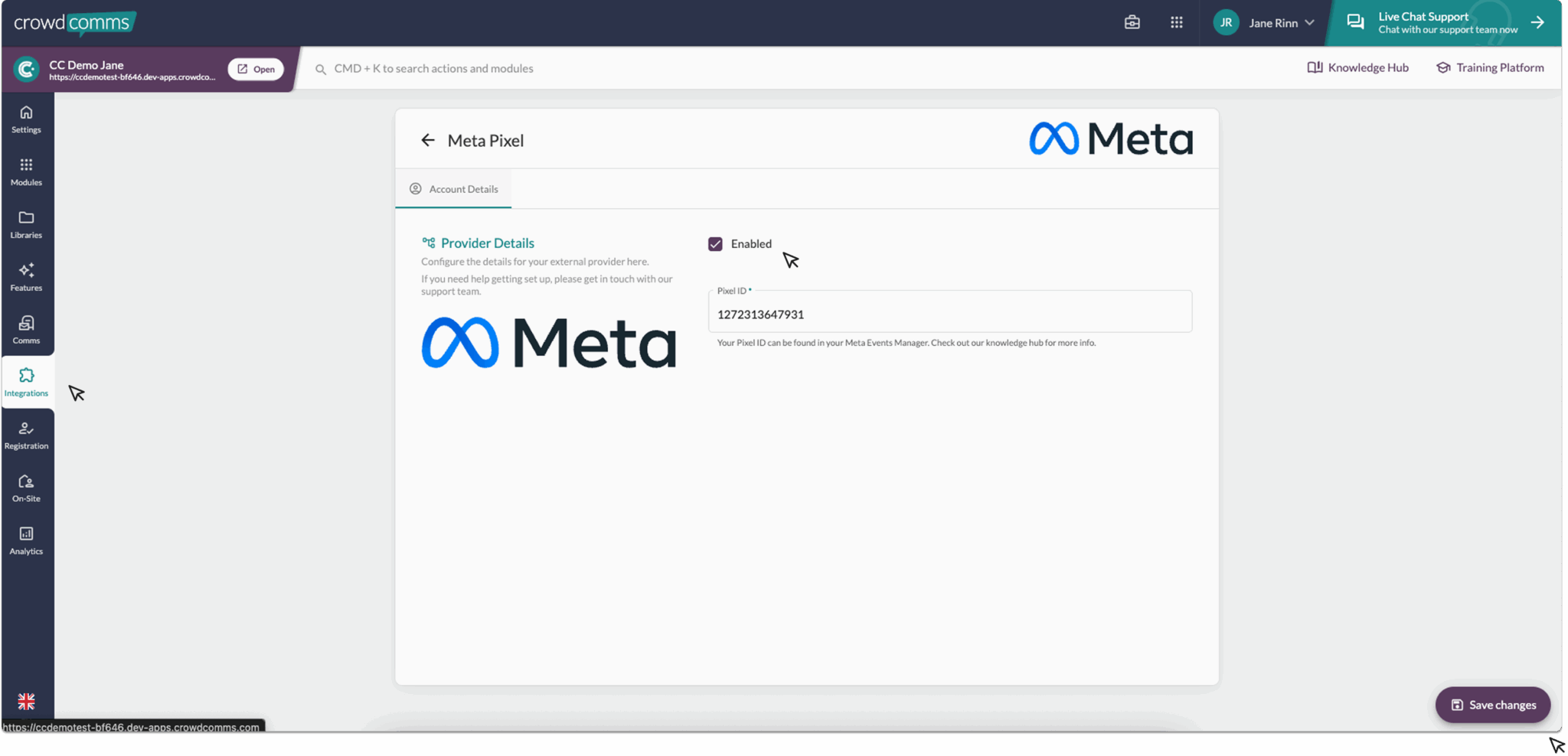Go back using the Meta Pixel arrow
The image size is (1568, 756).
coord(428,140)
